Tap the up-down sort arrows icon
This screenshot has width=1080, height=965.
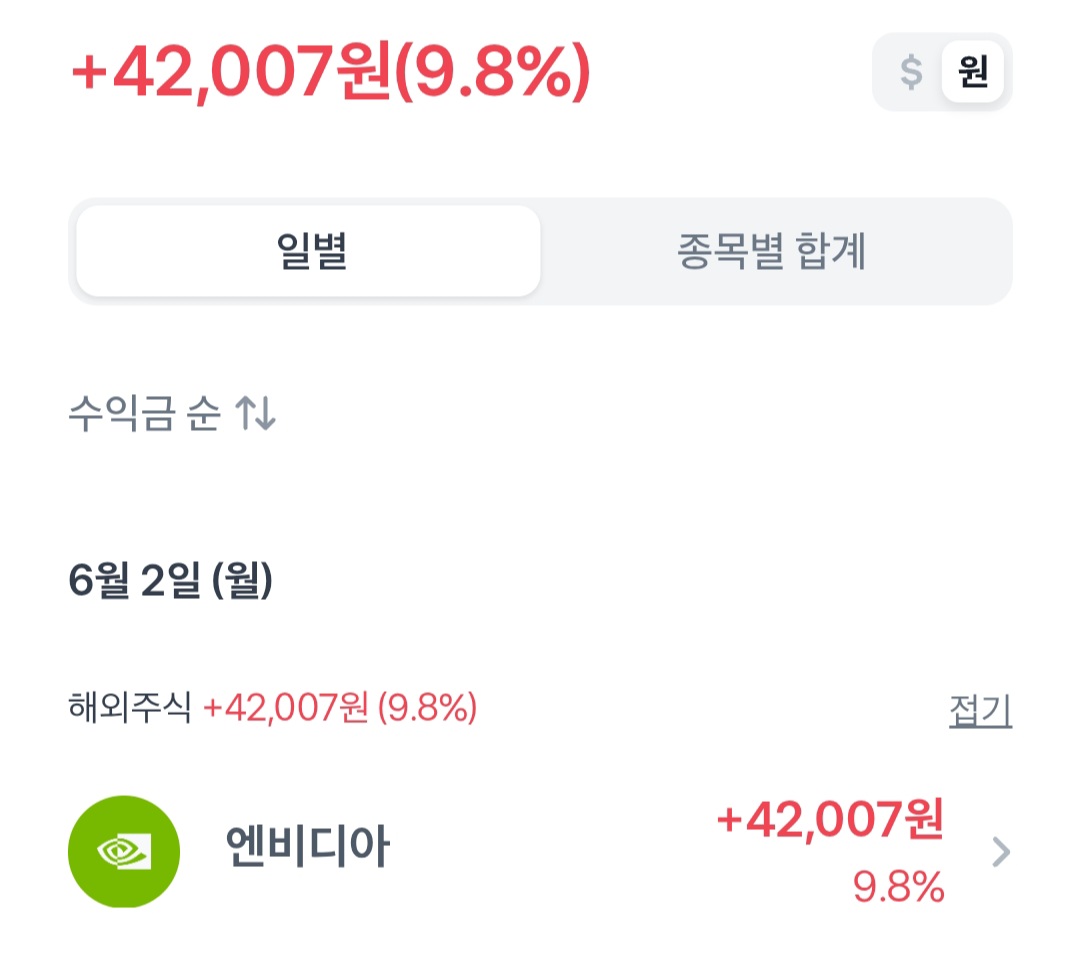click(256, 413)
